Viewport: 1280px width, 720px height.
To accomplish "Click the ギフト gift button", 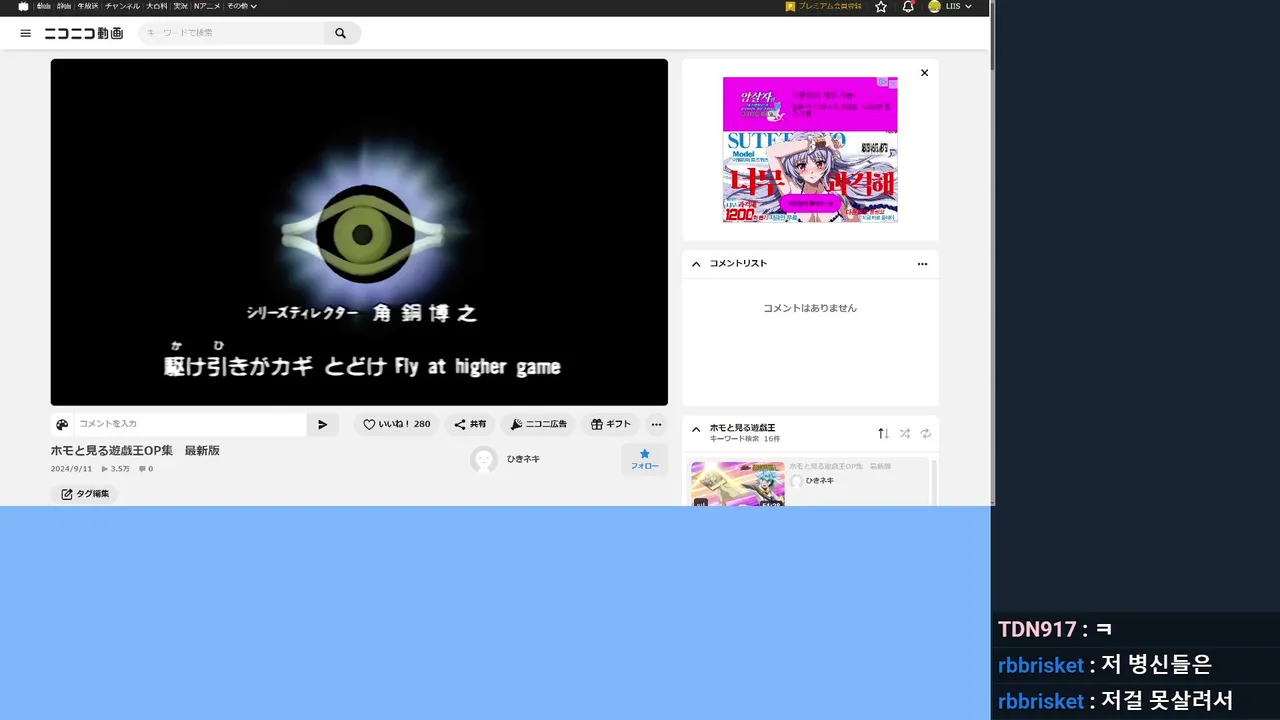I will coord(611,424).
